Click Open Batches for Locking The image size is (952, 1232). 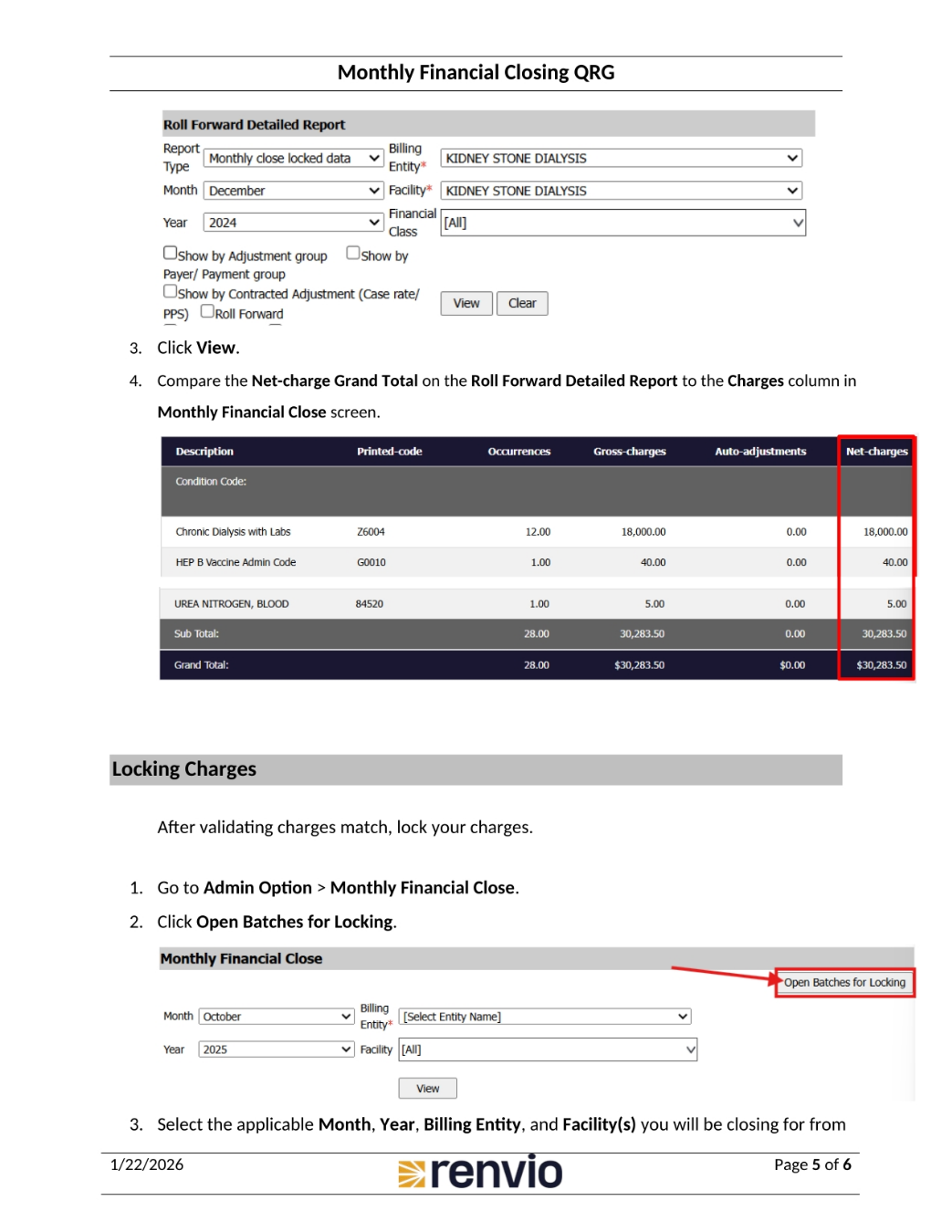point(844,983)
